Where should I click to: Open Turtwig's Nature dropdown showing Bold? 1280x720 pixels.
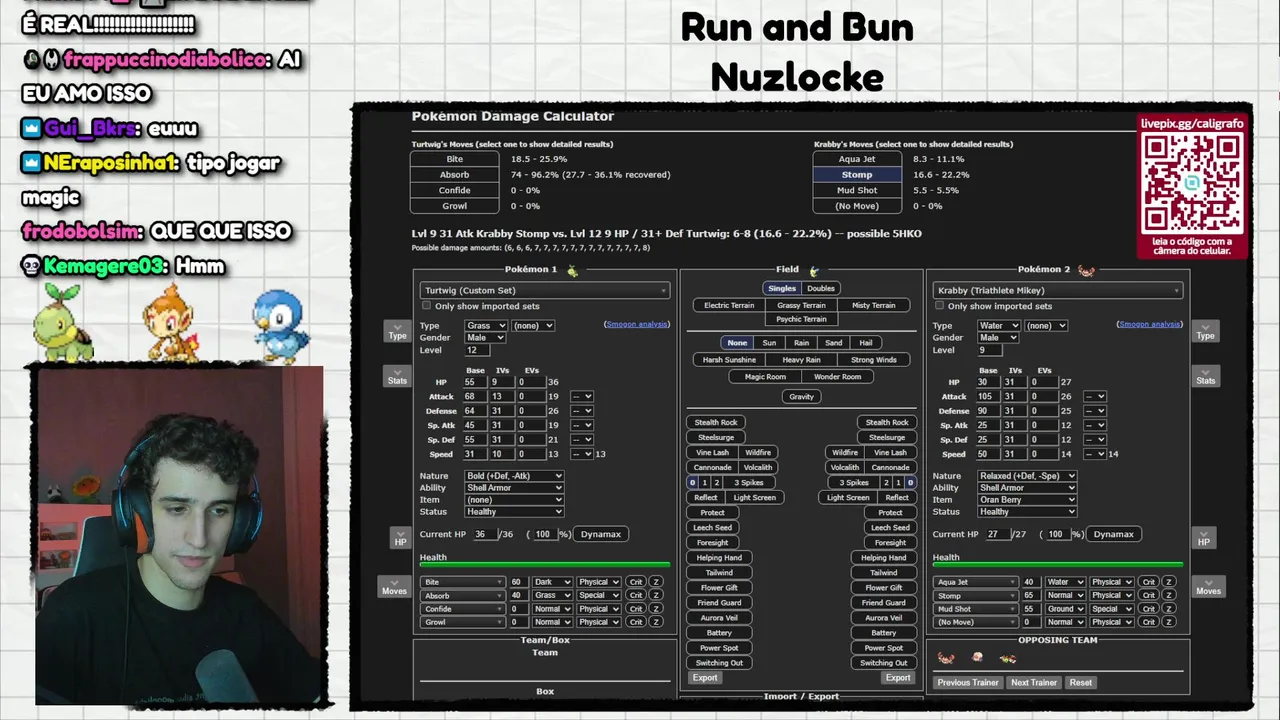tap(514, 476)
